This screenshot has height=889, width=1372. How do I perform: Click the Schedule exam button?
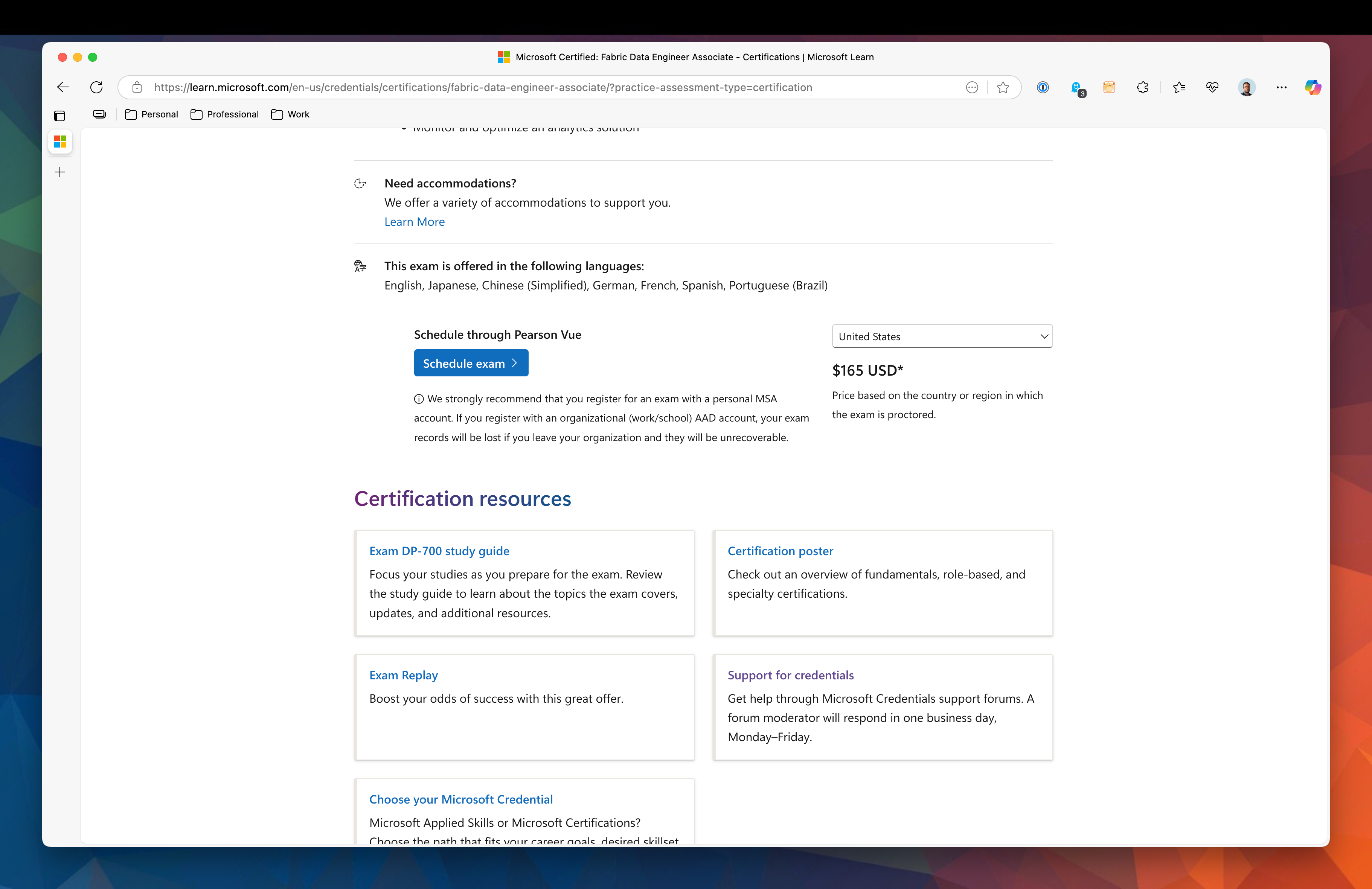point(471,363)
